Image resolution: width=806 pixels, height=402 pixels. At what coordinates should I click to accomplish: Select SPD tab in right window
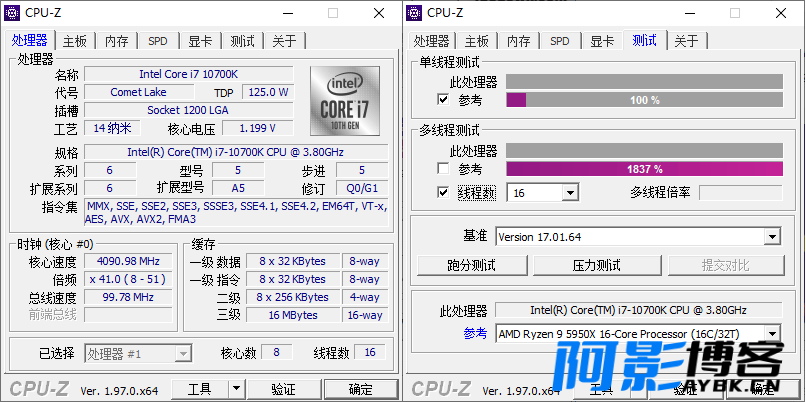(560, 41)
